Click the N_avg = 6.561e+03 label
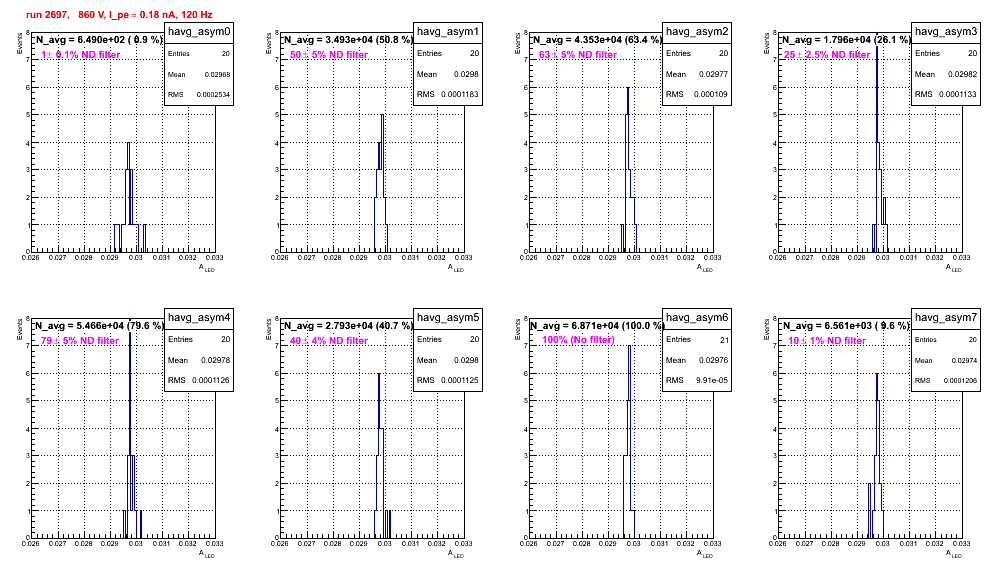The width and height of the screenshot is (996, 572). point(846,326)
